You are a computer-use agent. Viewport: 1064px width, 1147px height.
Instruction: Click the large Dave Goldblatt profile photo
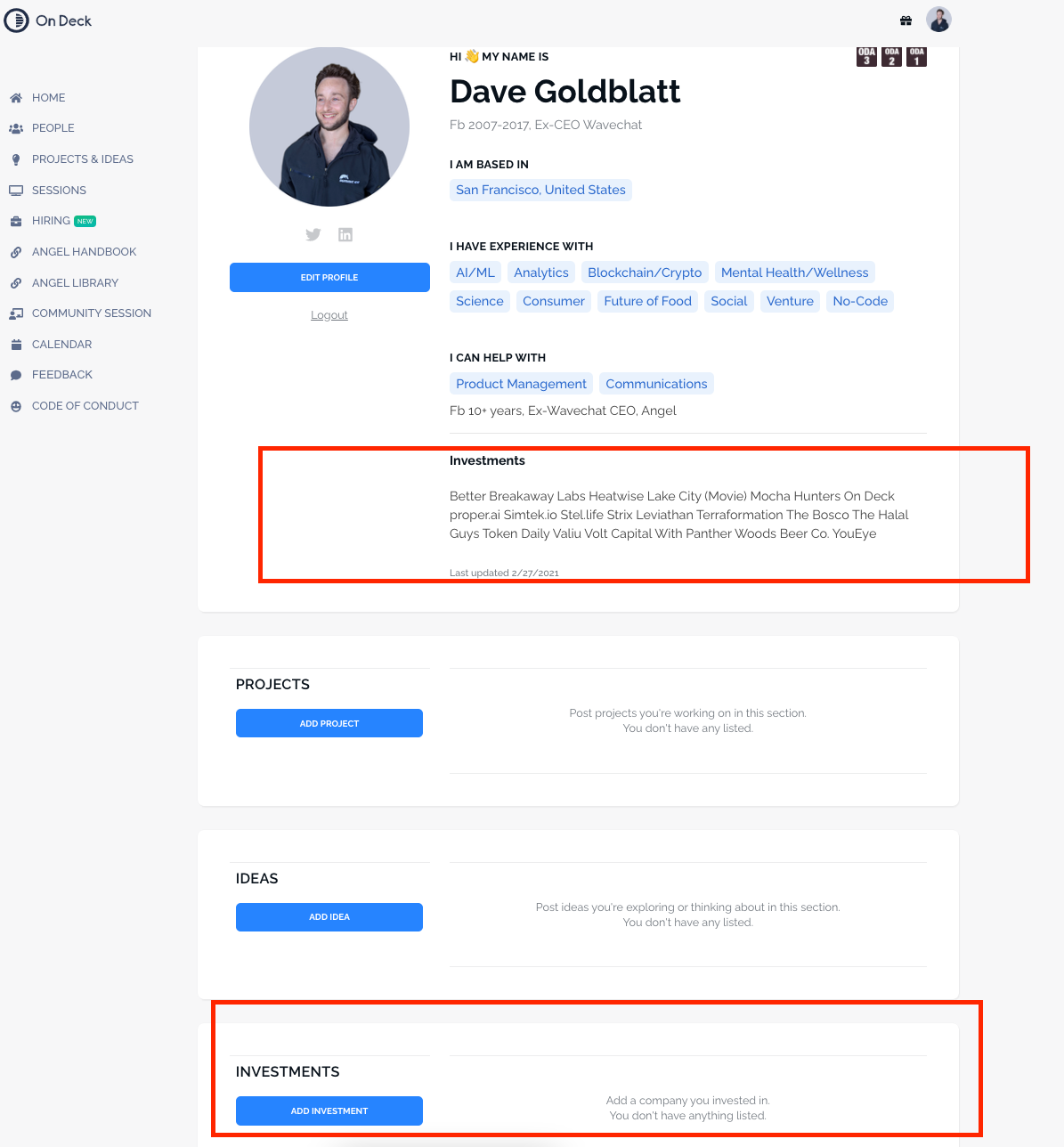tap(329, 126)
